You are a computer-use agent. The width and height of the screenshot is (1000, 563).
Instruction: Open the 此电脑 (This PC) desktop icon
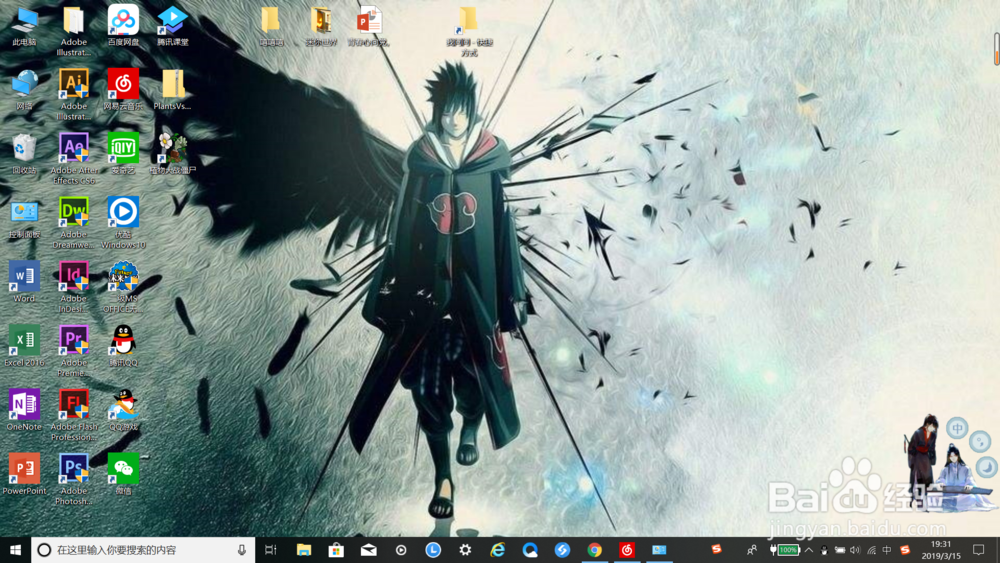click(24, 27)
